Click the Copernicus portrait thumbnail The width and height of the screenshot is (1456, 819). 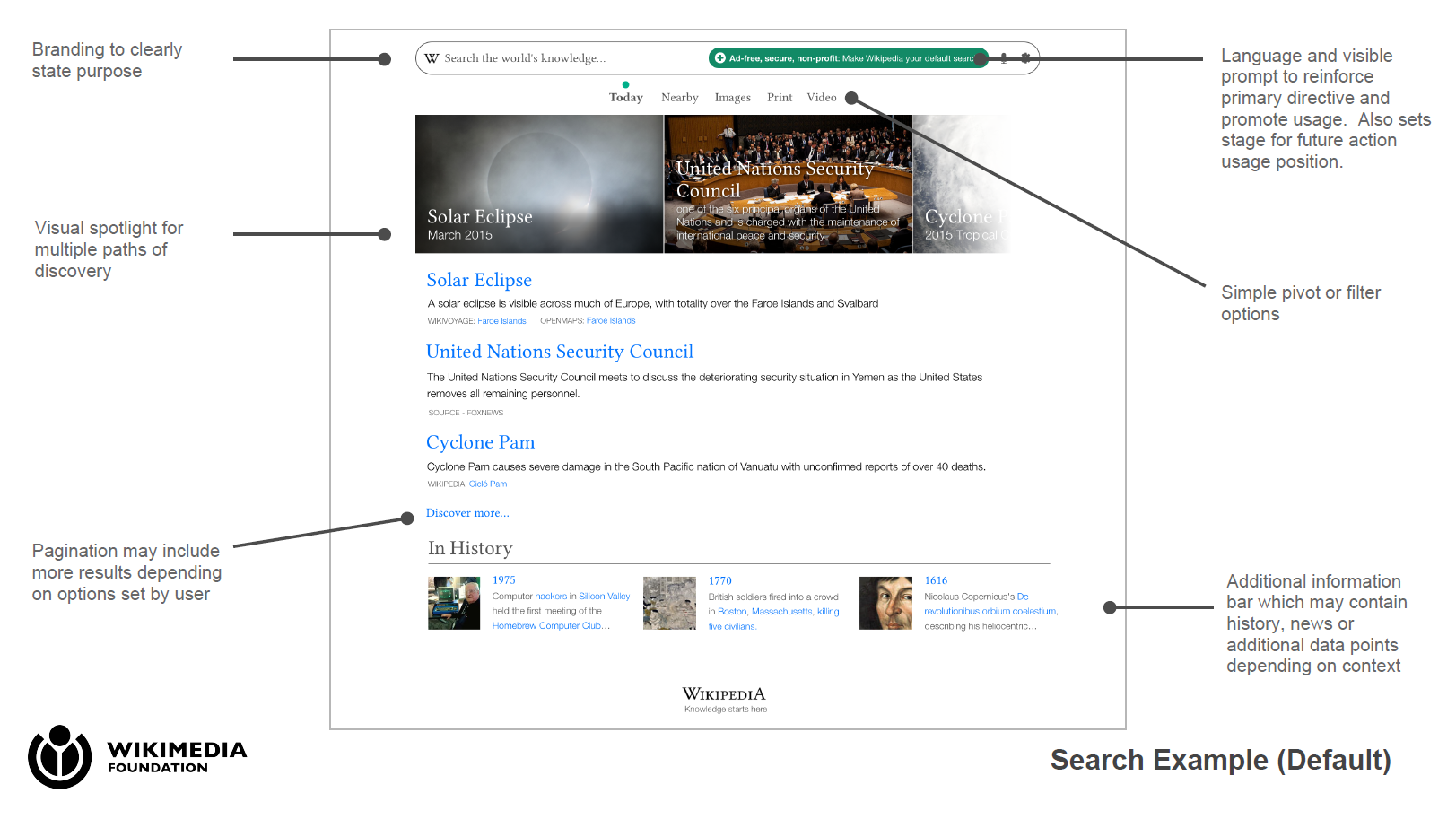[885, 603]
